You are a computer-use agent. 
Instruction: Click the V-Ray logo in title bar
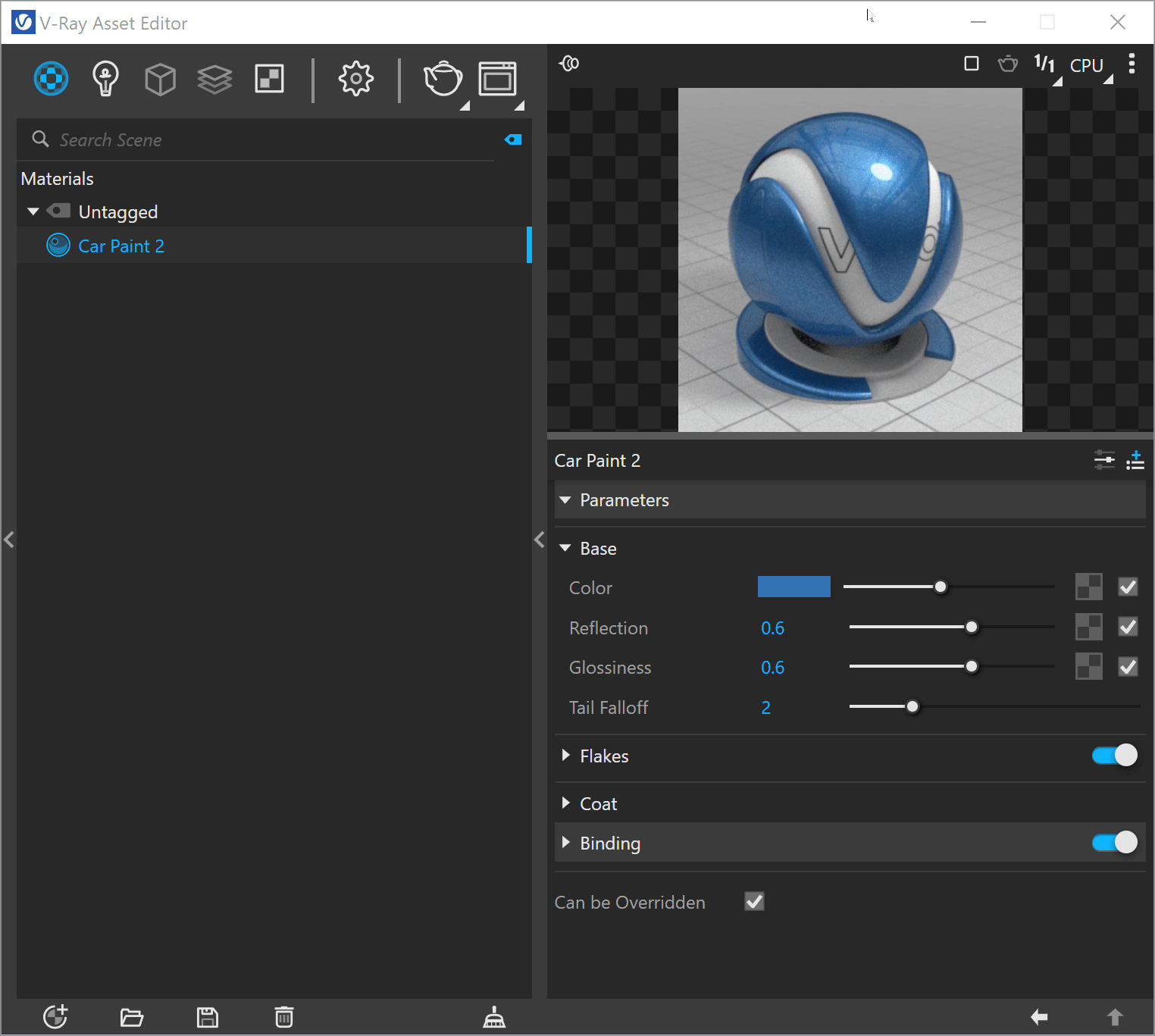click(x=23, y=22)
